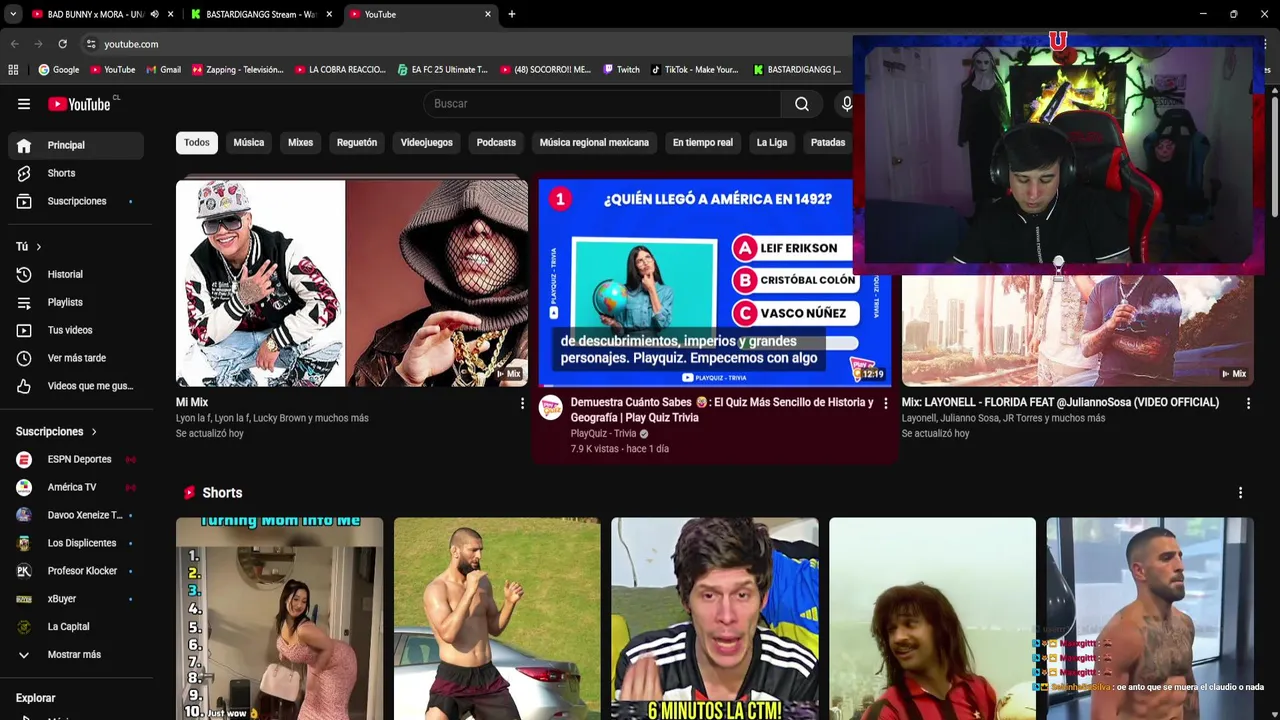Open Suscripciones in the sidebar
The width and height of the screenshot is (1280, 720).
click(76, 201)
